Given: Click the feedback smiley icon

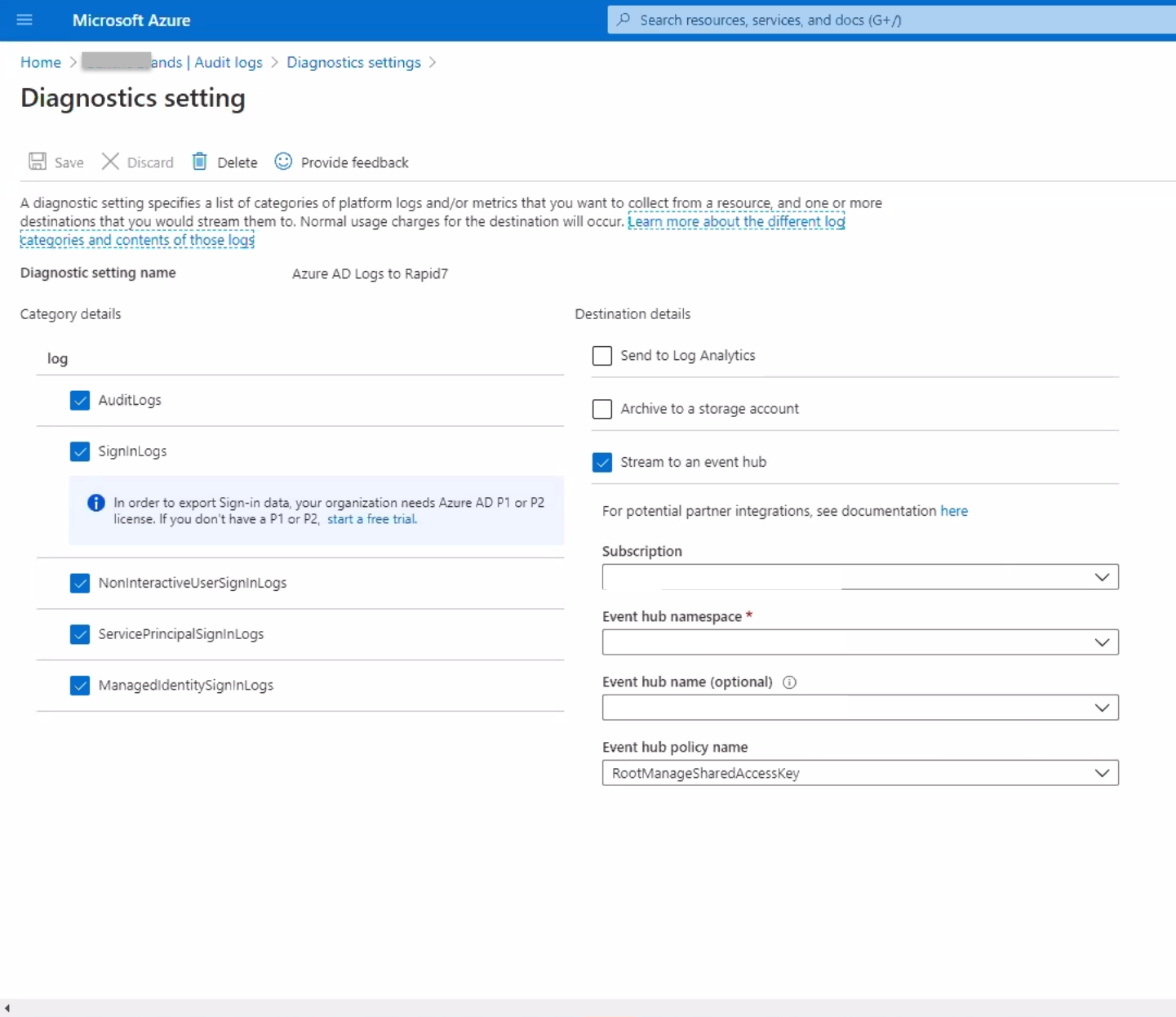Looking at the screenshot, I should (x=283, y=162).
